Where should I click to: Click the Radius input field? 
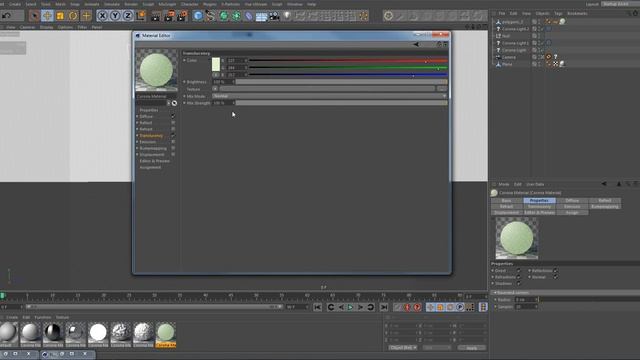[x=526, y=300]
